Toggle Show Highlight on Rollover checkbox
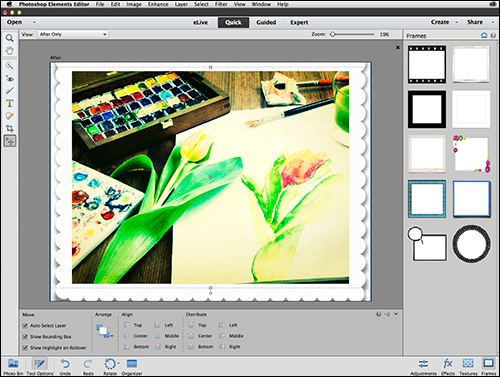The image size is (500, 377). click(x=25, y=348)
